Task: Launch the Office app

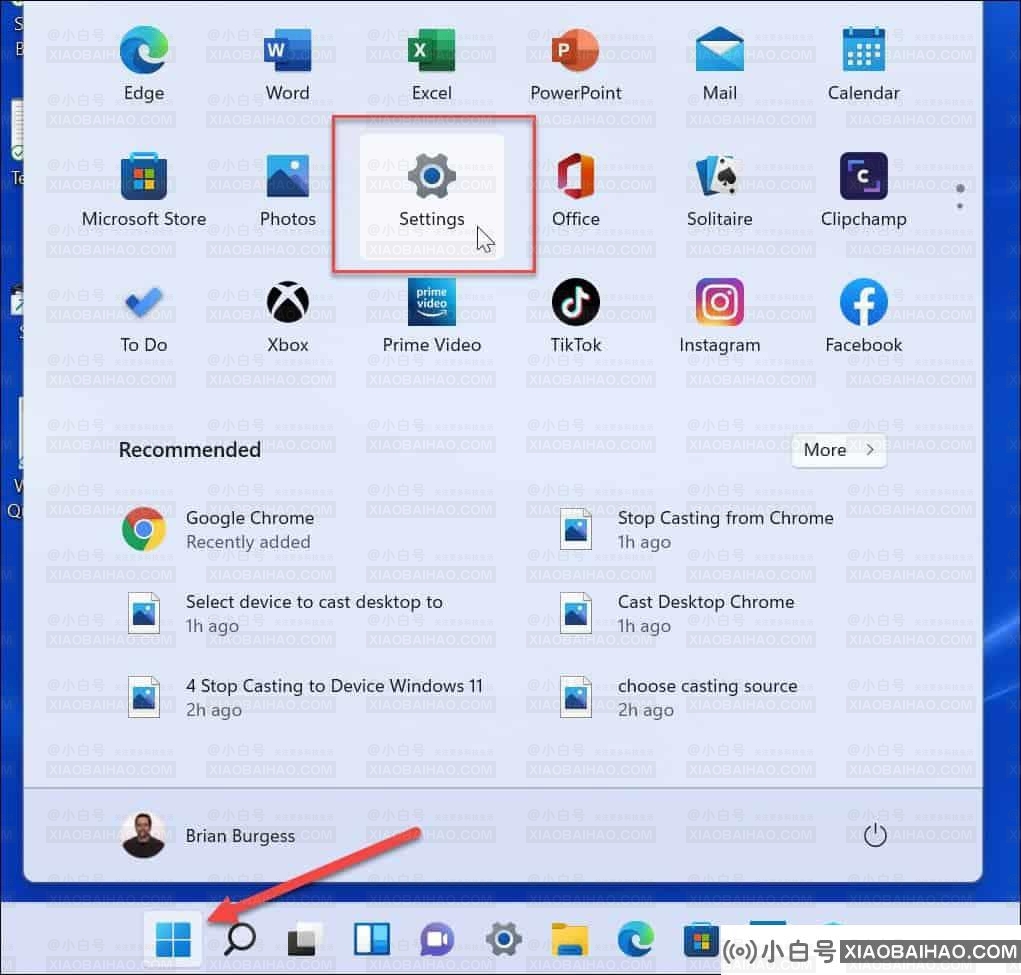Action: point(576,190)
